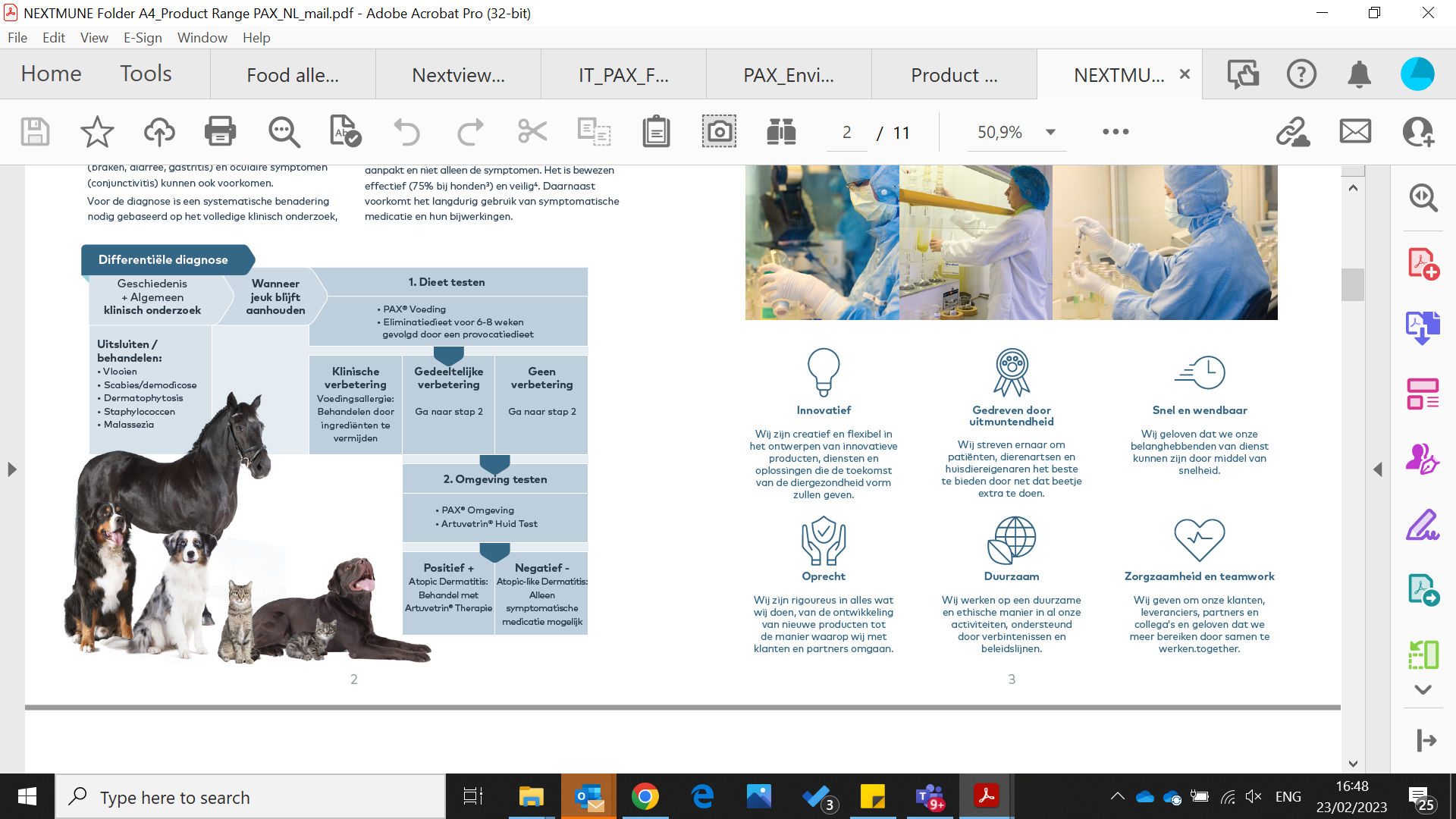Open the E-Sign menu
Viewport: 1456px width, 819px height.
143,38
